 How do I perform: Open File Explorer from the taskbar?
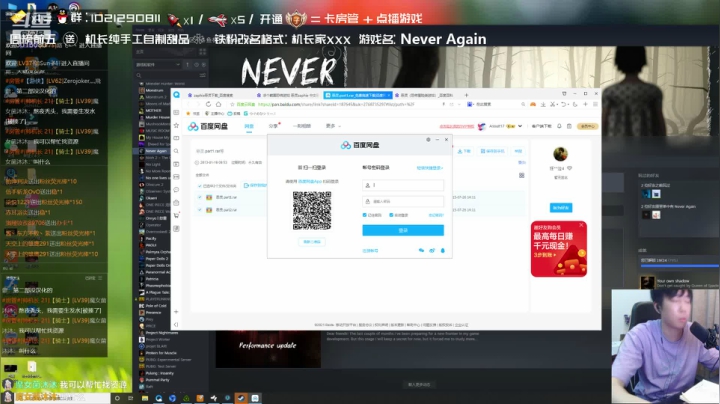(145, 398)
